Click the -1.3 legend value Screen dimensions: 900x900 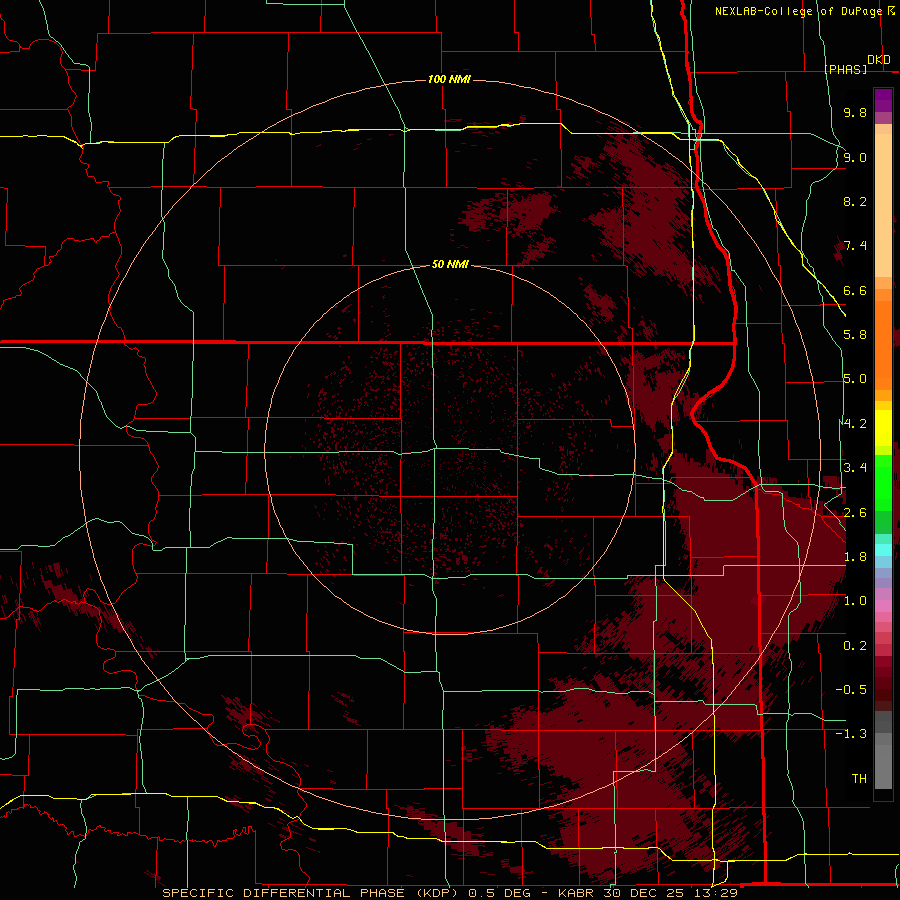pos(851,734)
